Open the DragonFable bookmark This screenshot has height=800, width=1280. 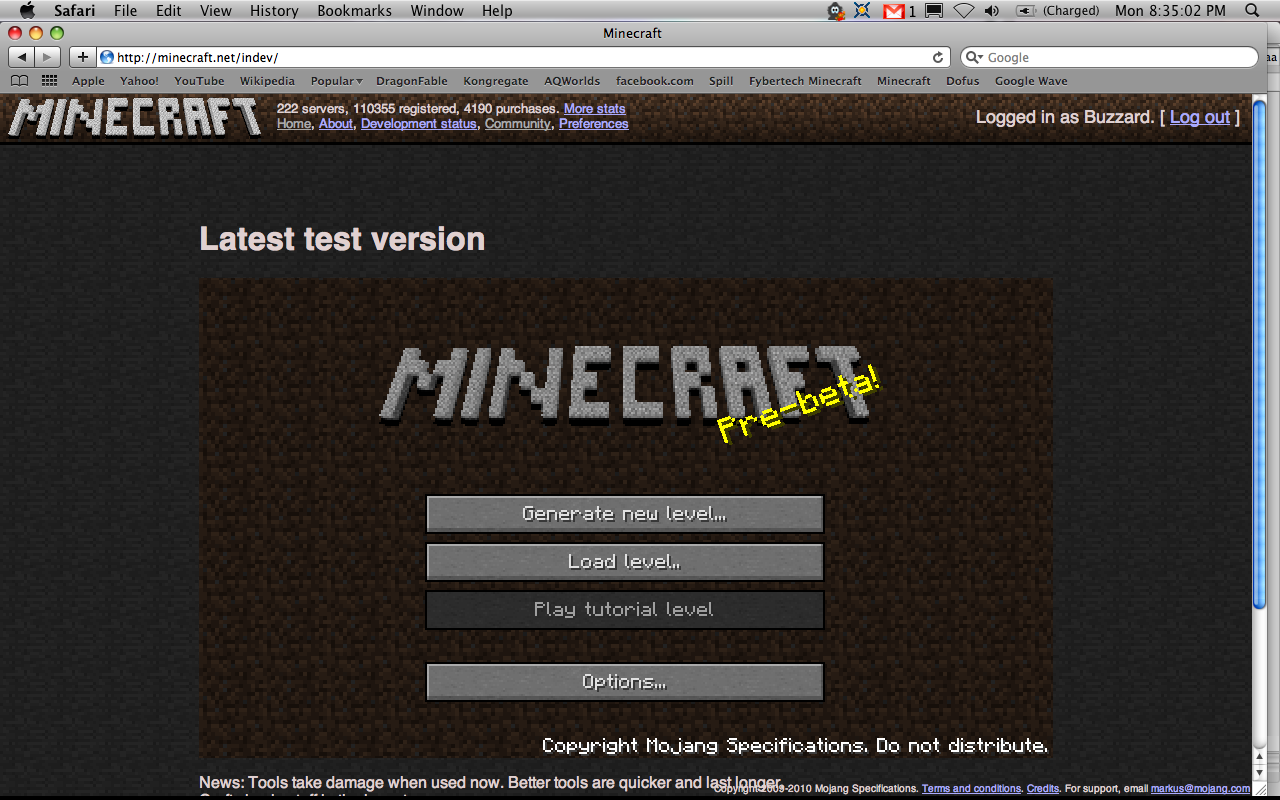[x=412, y=81]
